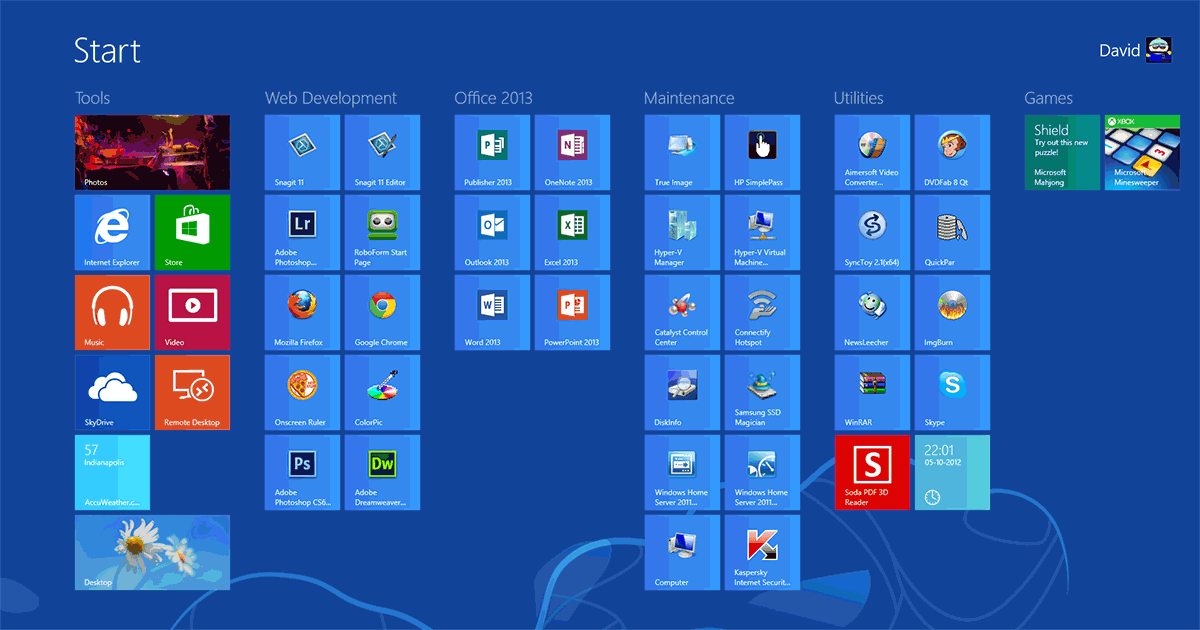Screen dimensions: 1200x630
Task: Open Publisher 2013
Action: point(492,152)
